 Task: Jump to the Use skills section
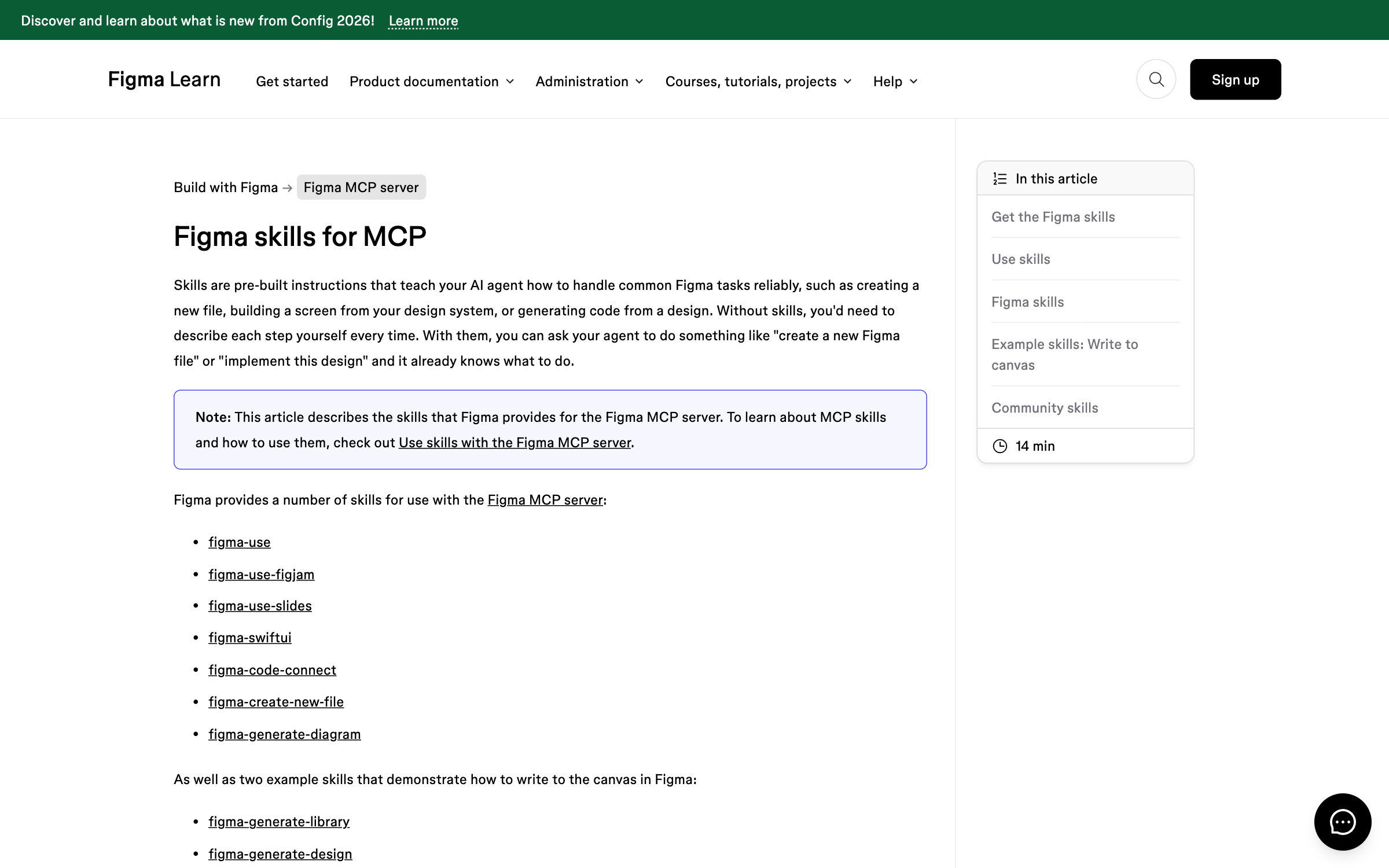1020,259
